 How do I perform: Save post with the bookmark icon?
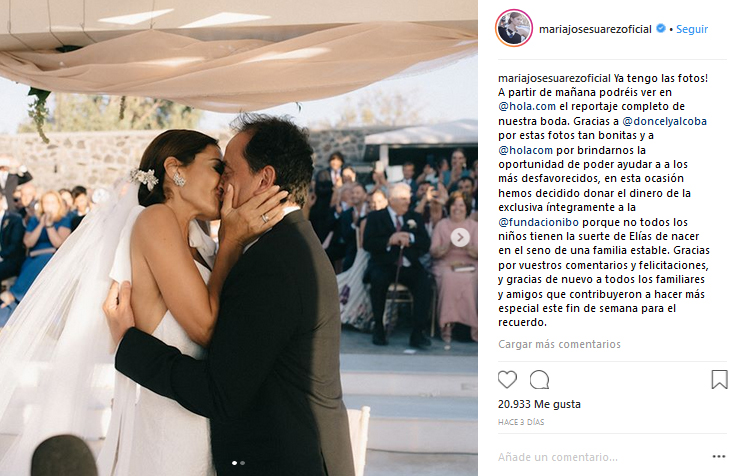(719, 379)
